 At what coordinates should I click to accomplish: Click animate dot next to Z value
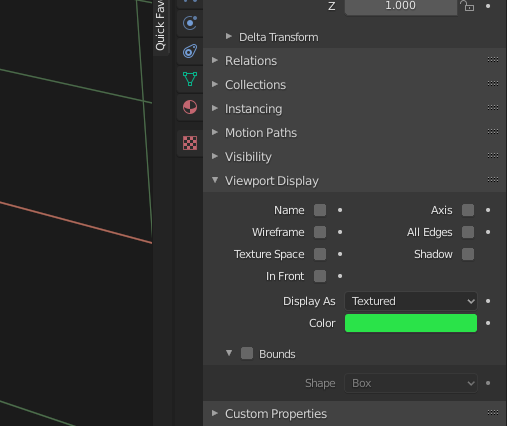488,6
